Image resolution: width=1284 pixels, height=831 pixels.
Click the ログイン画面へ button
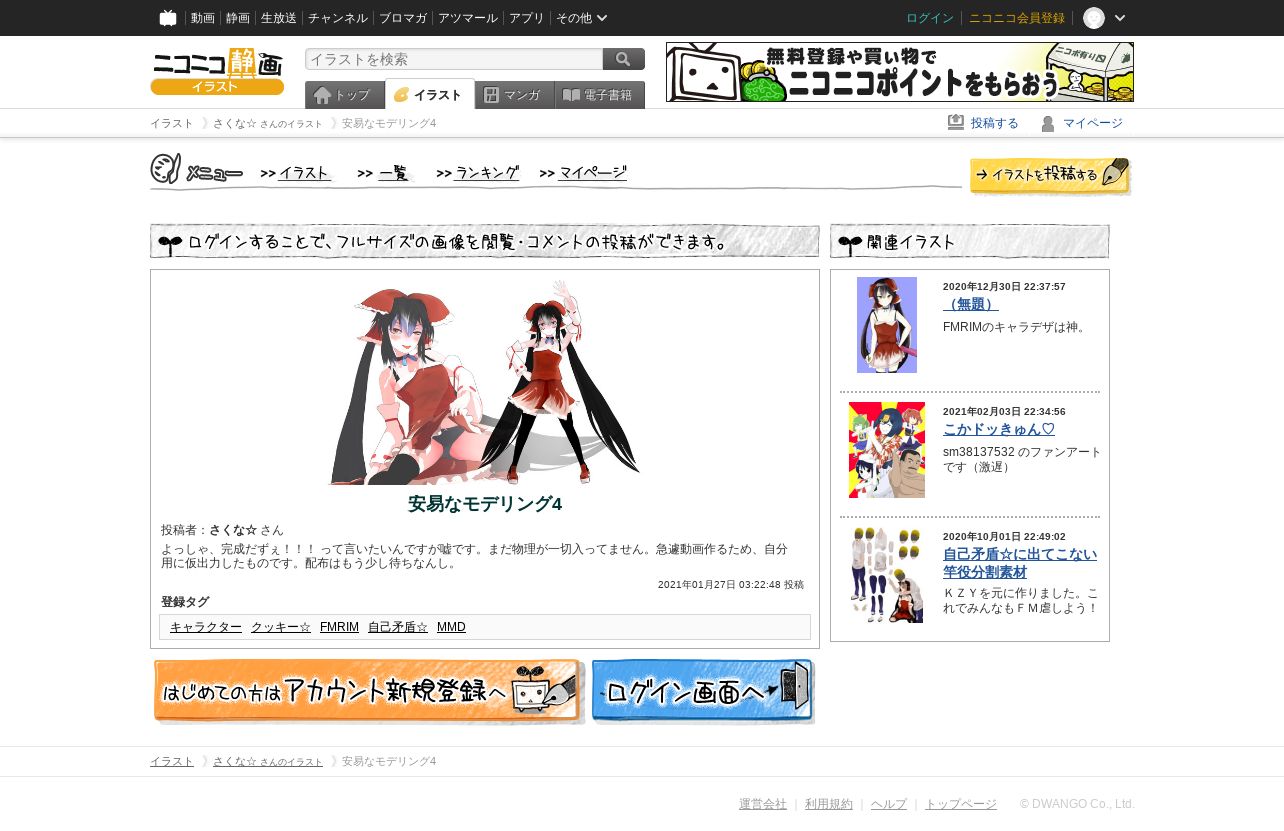tap(703, 691)
